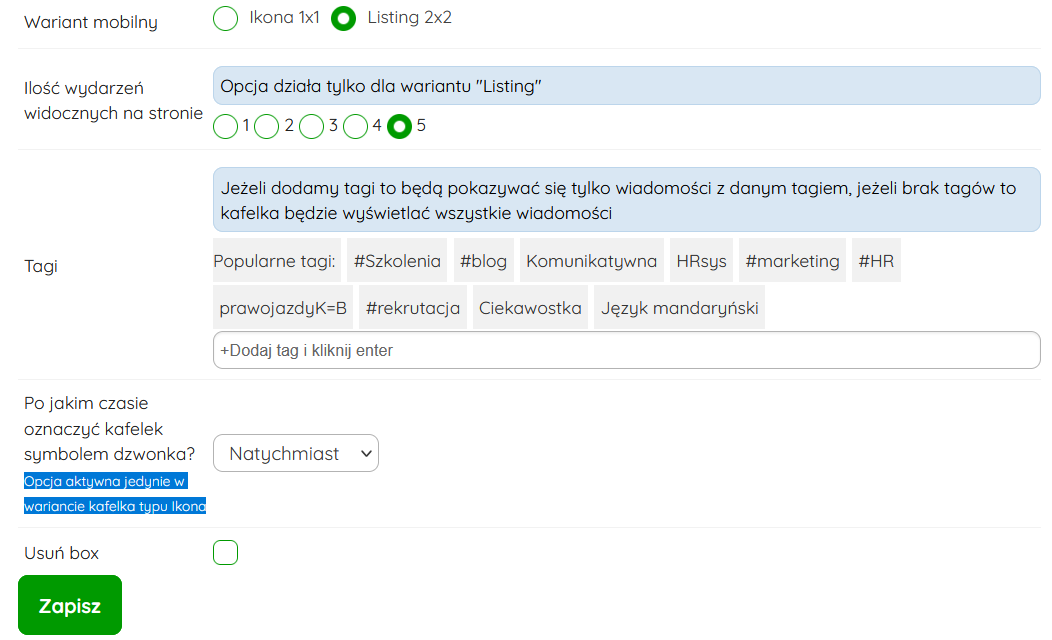Viewport: 1052px width, 640px height.
Task: Add the #Szkolenia popular tag
Action: (397, 261)
